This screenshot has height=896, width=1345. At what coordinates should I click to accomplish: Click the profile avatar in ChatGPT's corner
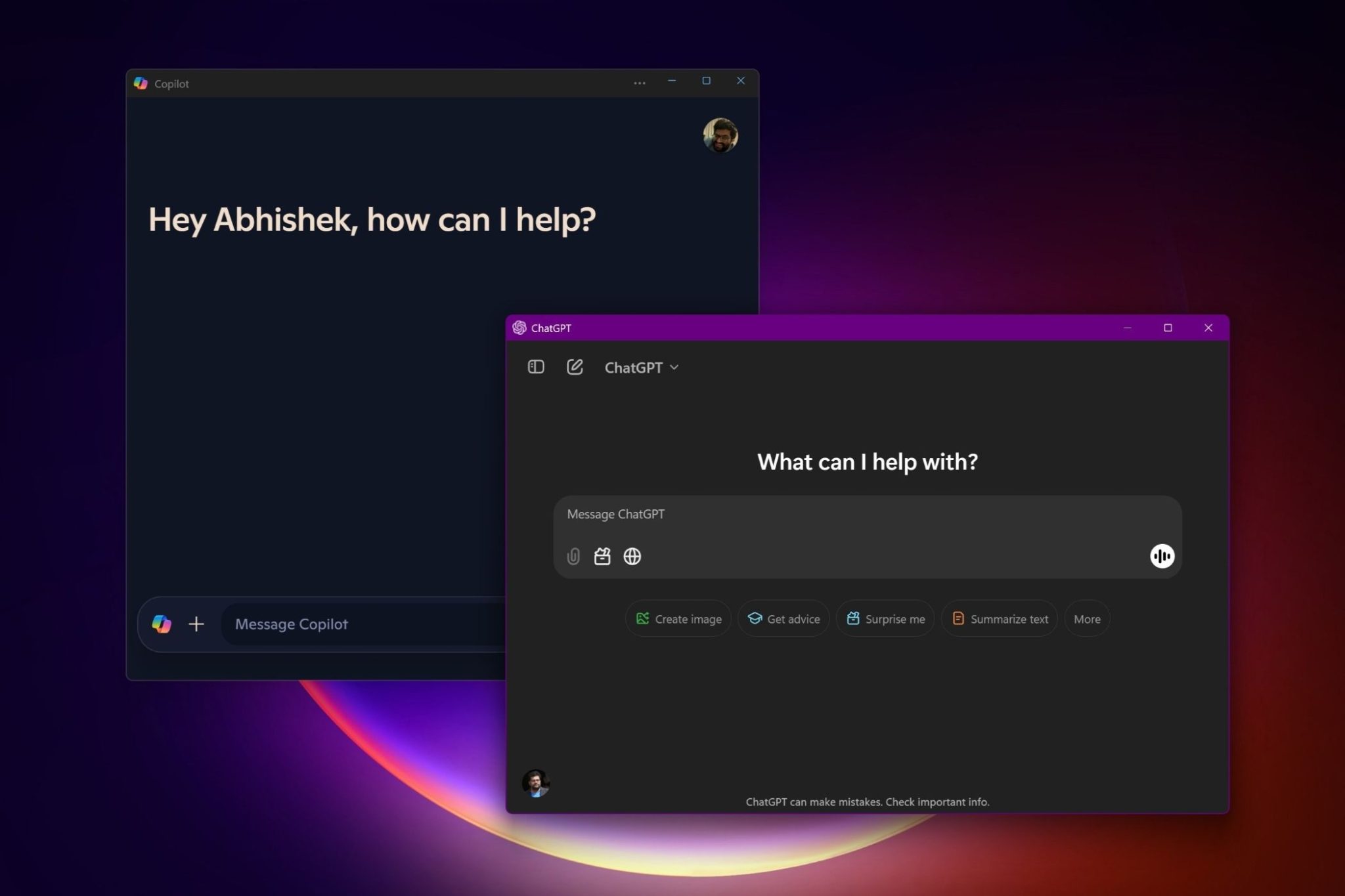tap(535, 782)
